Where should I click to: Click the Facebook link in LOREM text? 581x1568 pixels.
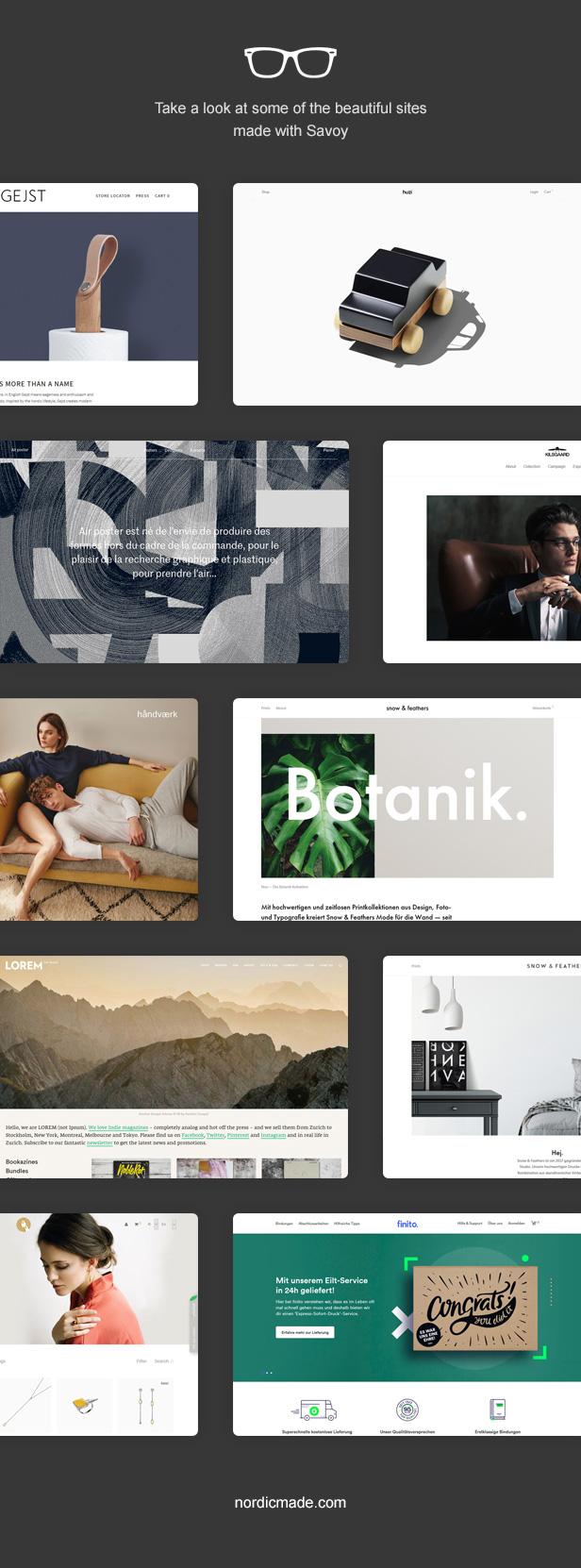(x=192, y=1135)
